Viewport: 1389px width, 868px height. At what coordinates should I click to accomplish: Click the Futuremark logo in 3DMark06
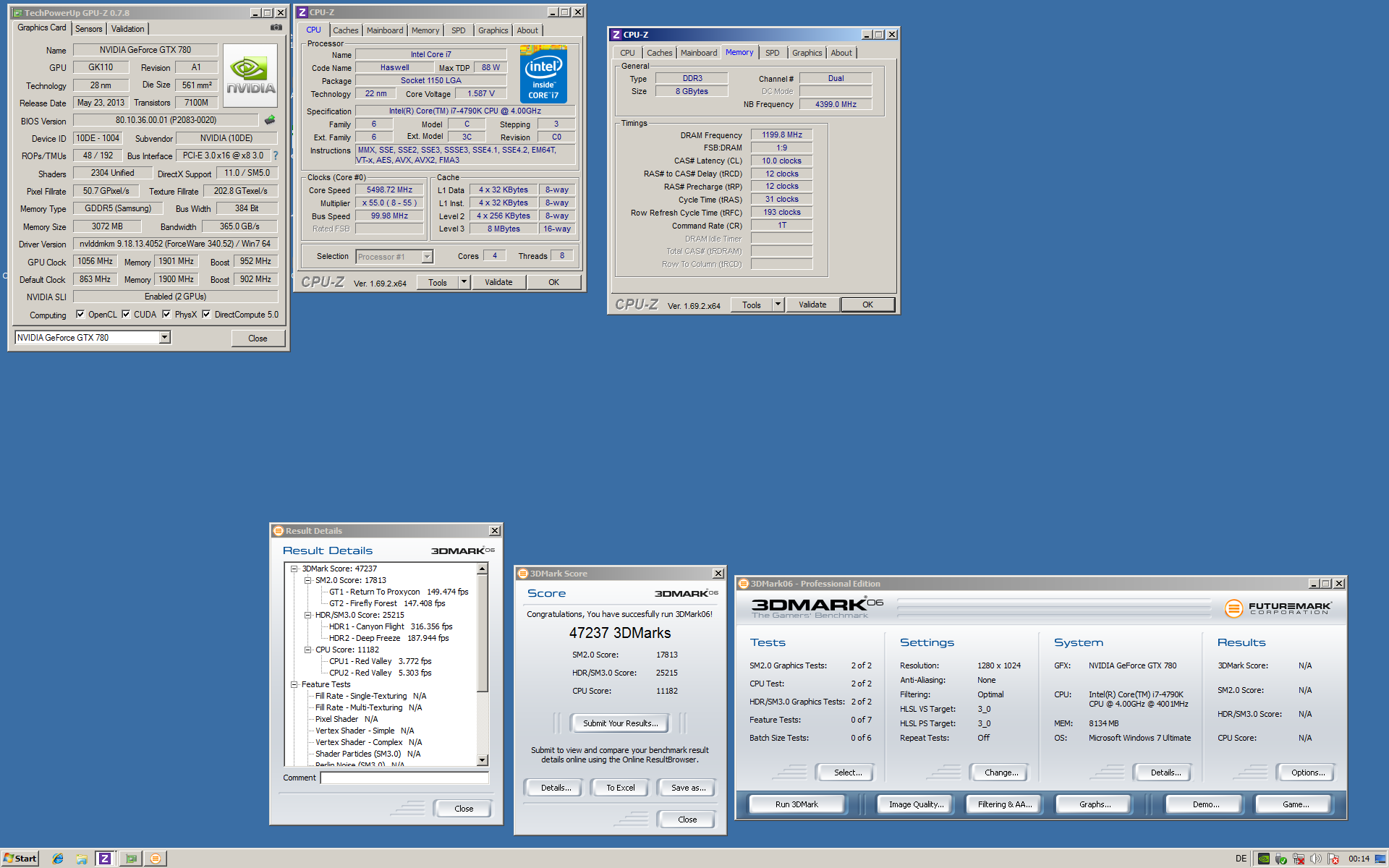pos(1278,608)
